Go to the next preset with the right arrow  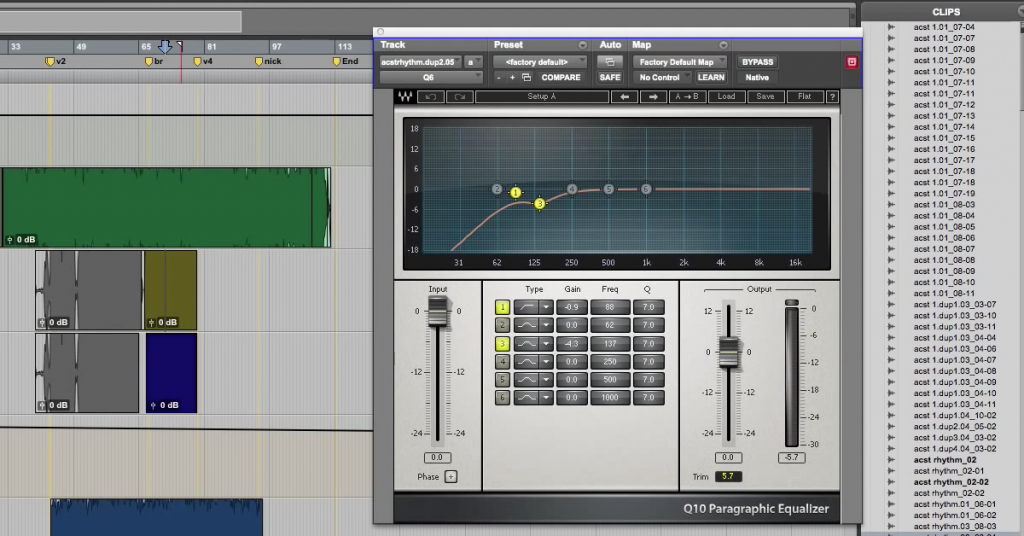(653, 97)
